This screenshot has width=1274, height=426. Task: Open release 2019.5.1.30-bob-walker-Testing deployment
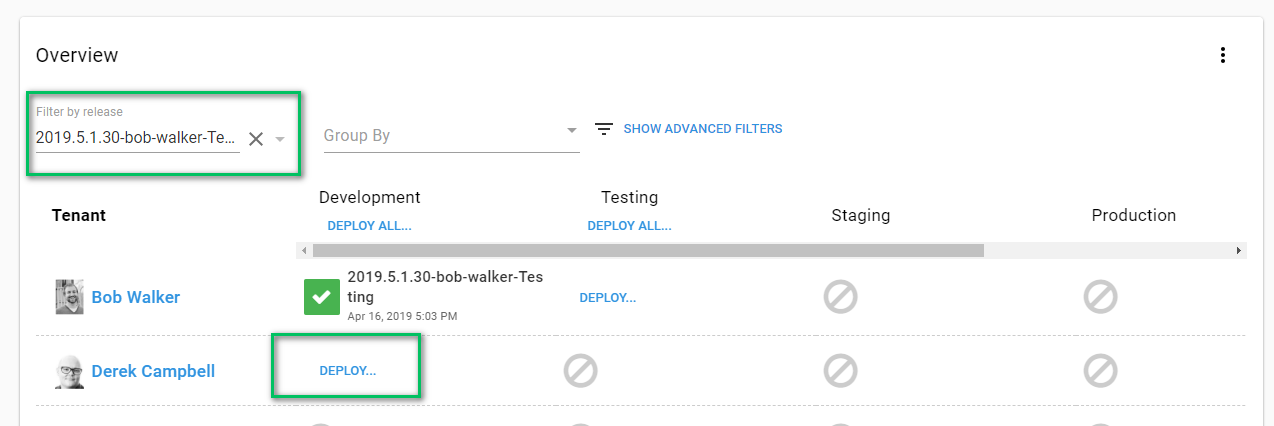click(x=445, y=287)
